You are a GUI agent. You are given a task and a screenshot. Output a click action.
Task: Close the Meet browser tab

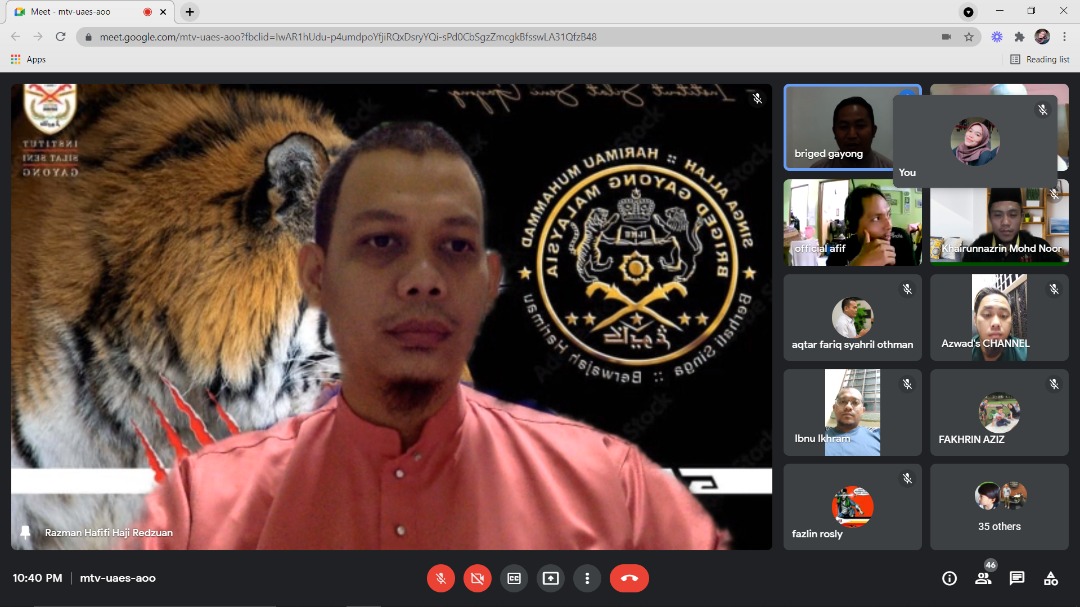(163, 12)
